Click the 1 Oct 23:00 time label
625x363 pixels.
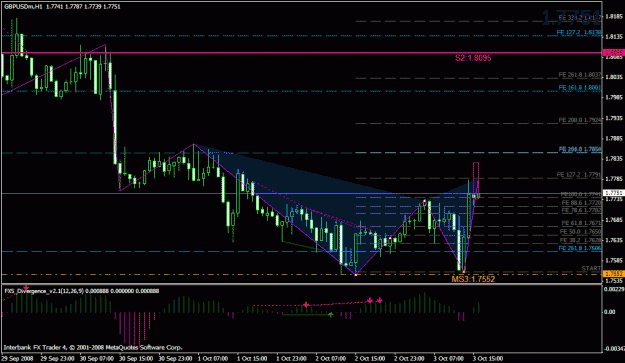292,358
